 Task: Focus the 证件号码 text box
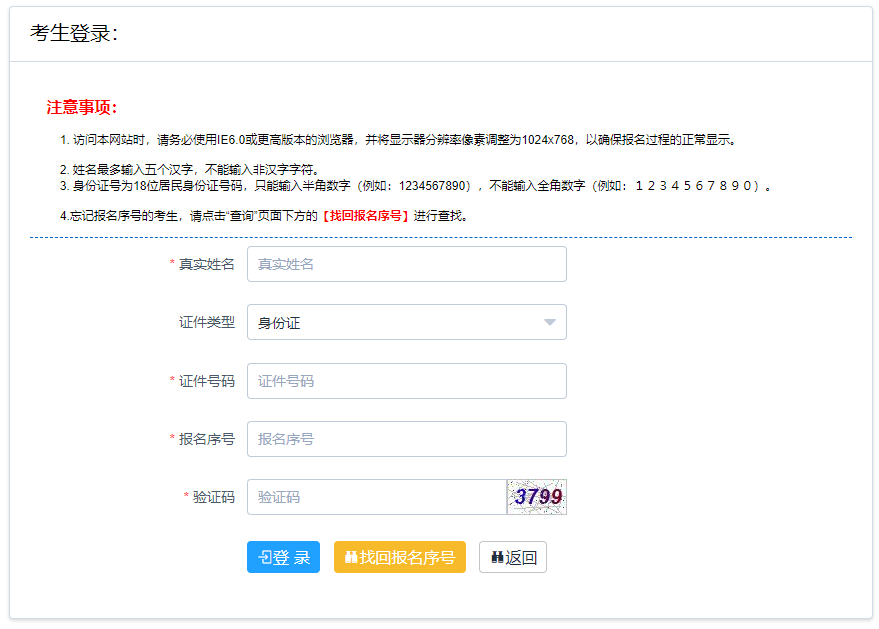coord(407,381)
